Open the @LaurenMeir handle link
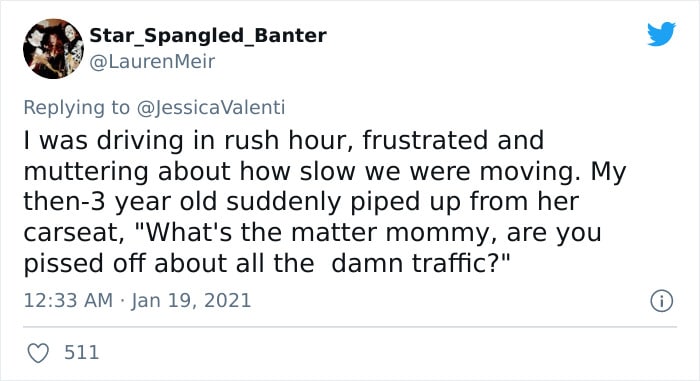 coord(152,62)
